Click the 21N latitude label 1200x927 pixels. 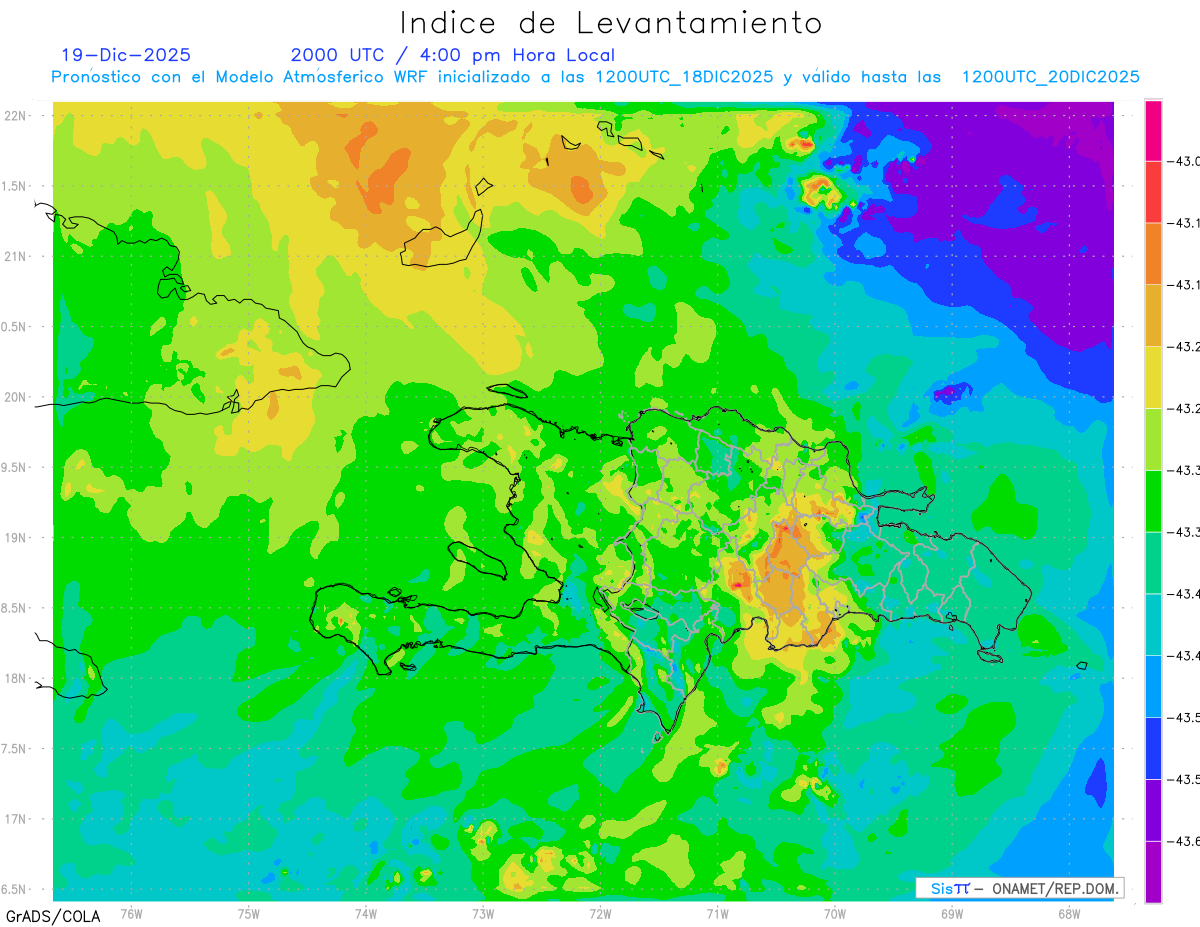(17, 256)
